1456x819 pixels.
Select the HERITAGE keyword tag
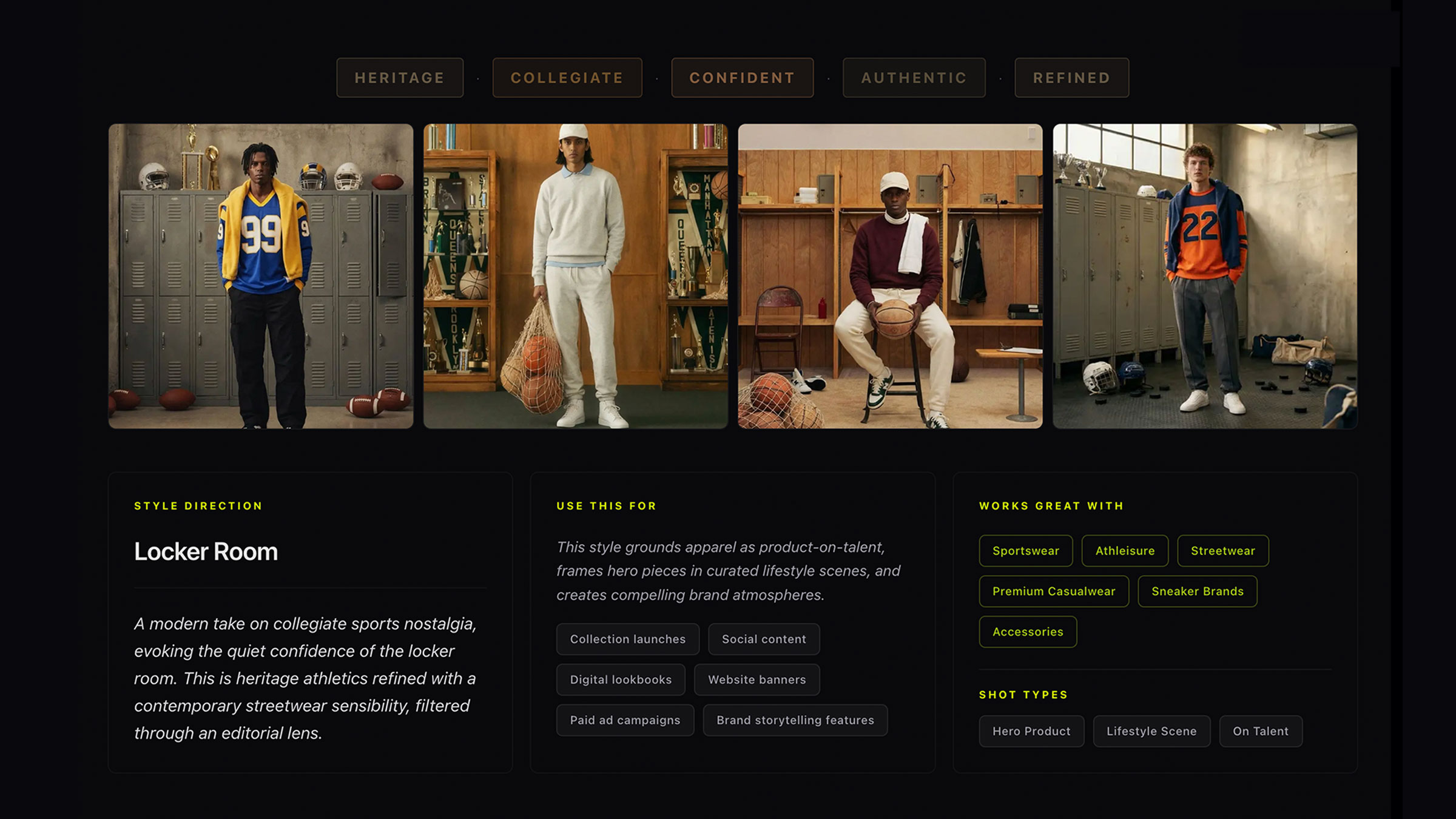[400, 78]
